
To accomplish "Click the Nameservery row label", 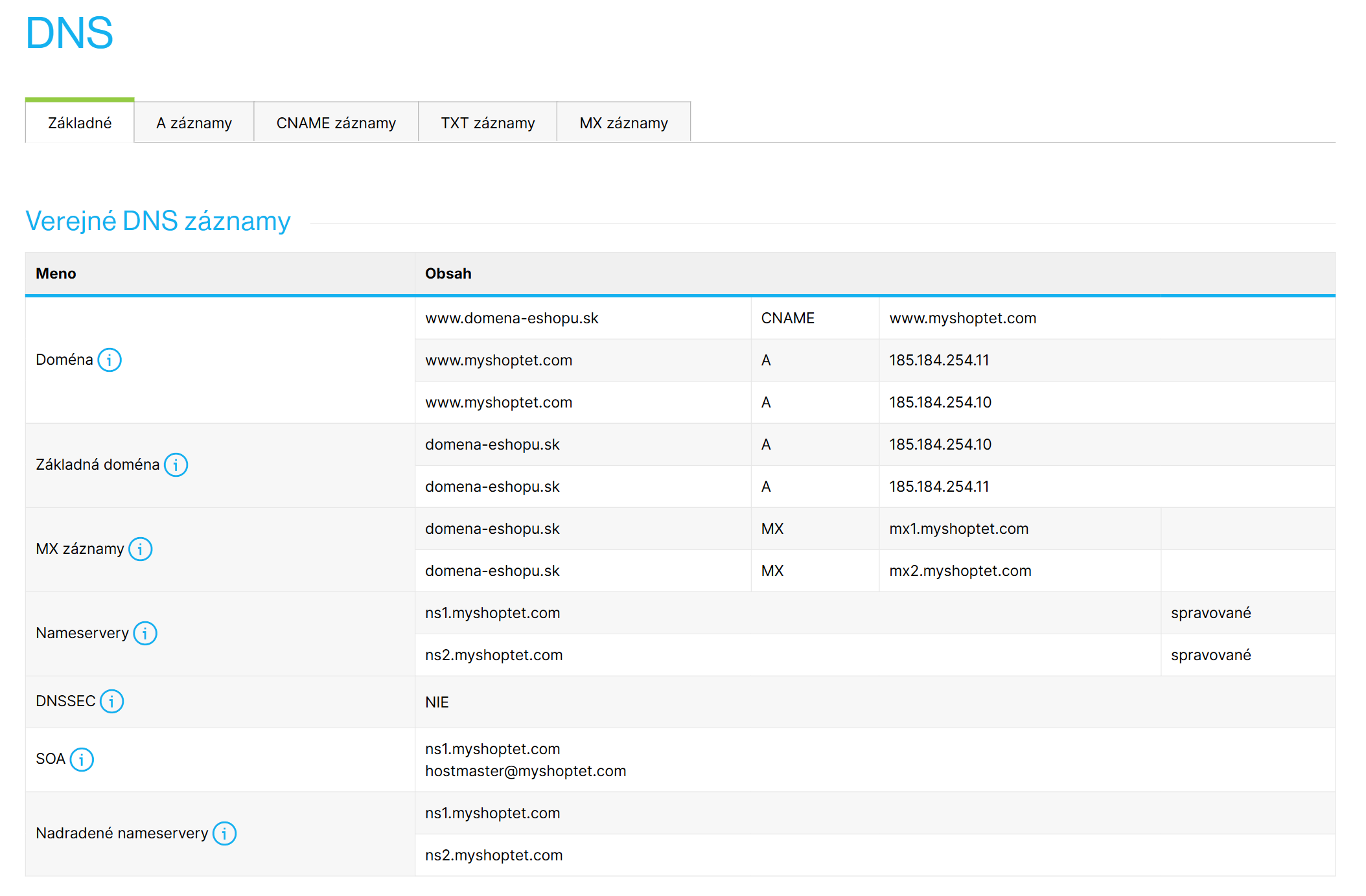I will click(82, 633).
